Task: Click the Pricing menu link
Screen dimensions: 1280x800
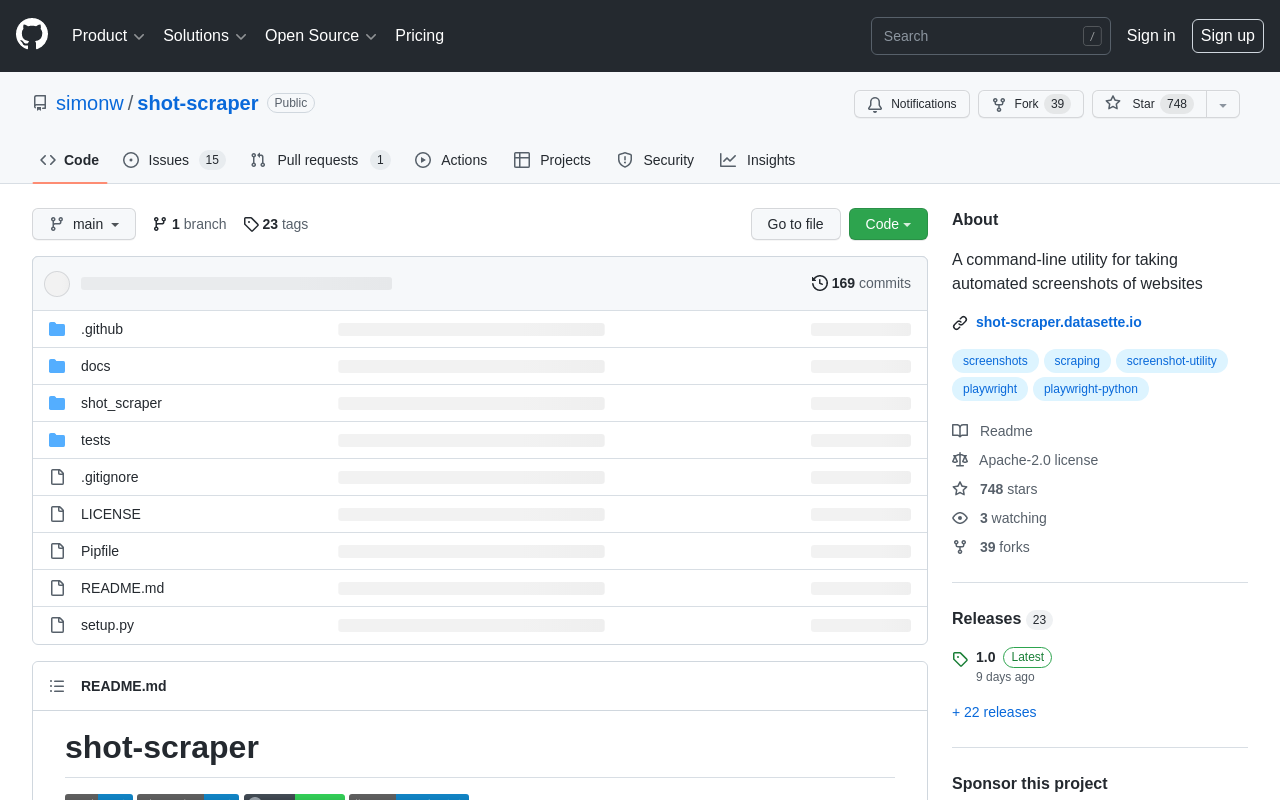Action: [419, 36]
